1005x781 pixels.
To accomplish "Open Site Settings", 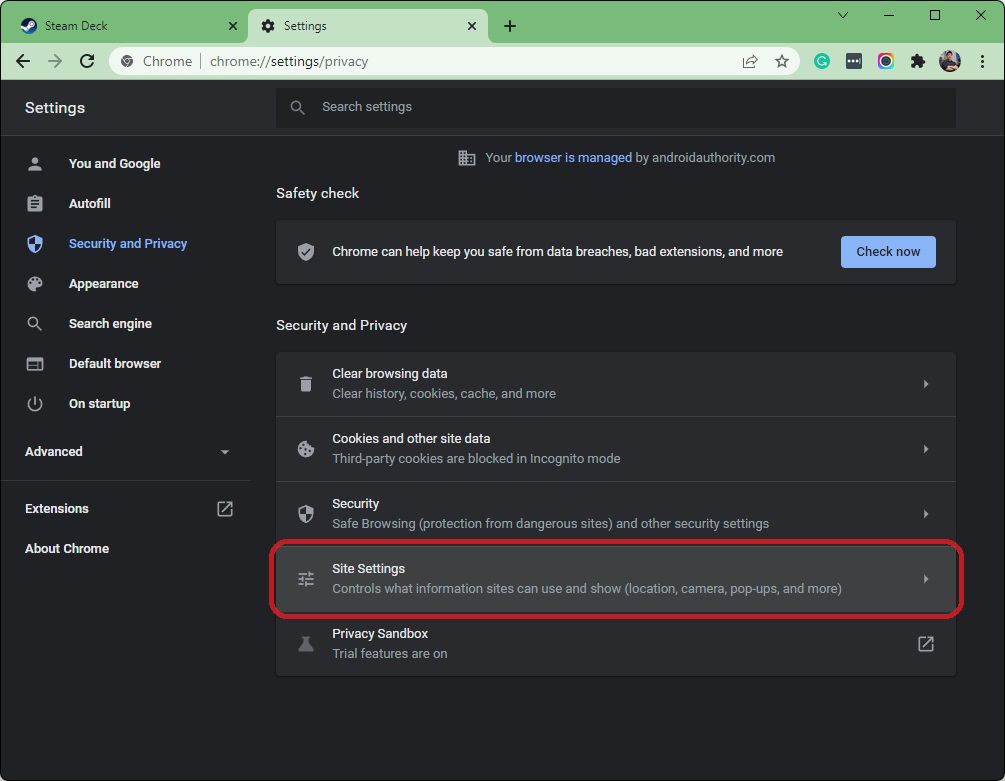I will point(615,579).
